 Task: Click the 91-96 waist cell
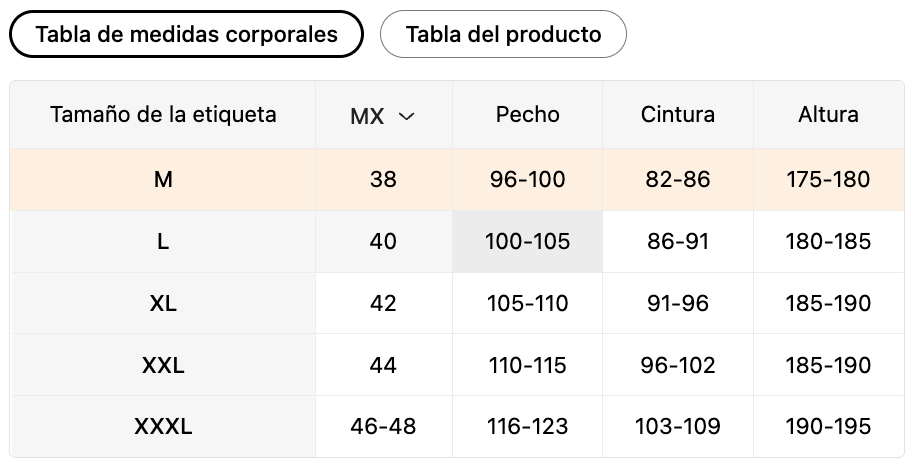tap(678, 303)
